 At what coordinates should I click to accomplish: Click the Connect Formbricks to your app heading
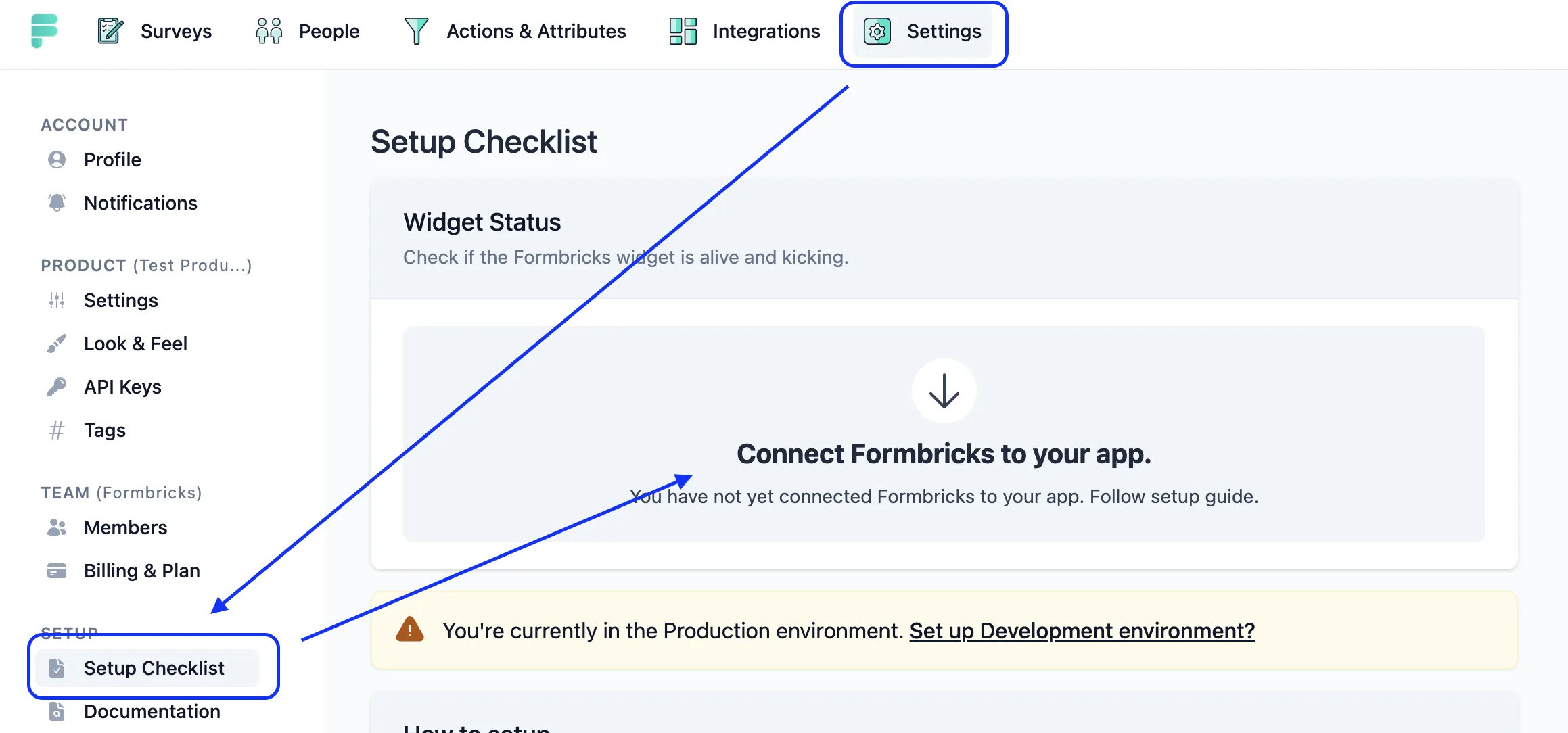[944, 454]
